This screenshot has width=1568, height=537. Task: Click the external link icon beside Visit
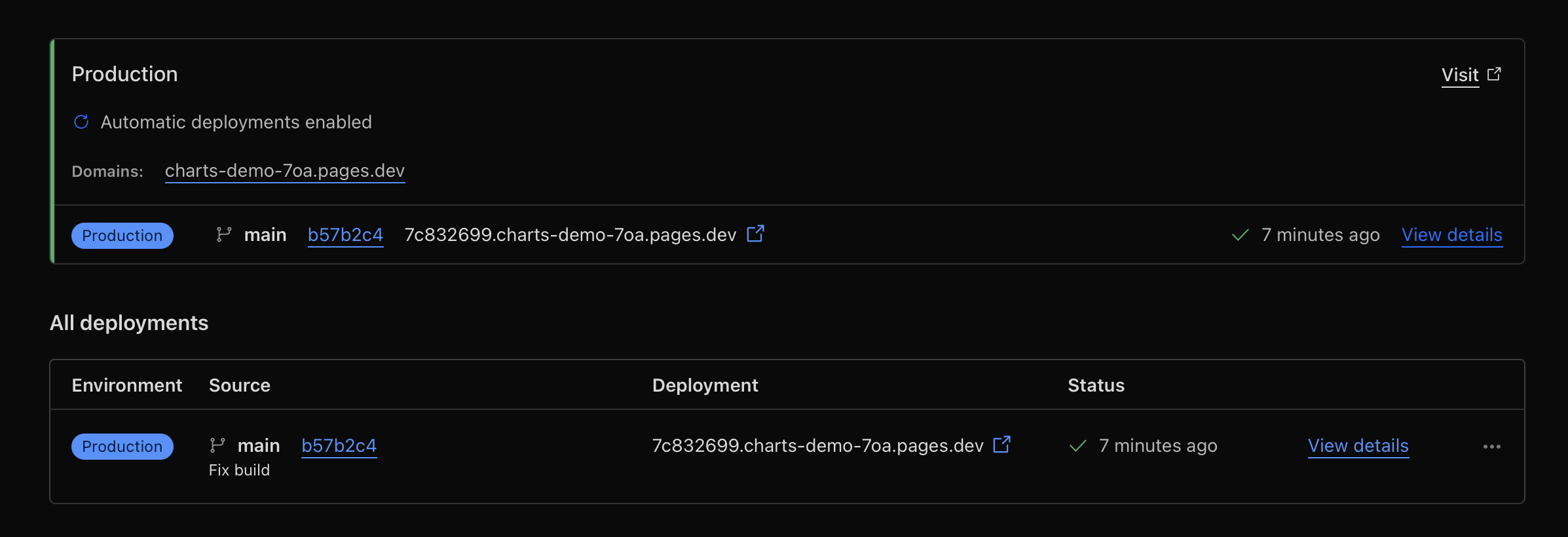(x=1494, y=74)
